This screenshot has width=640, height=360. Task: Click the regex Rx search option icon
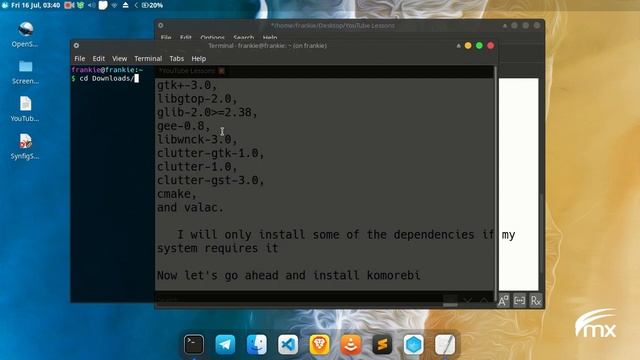(x=536, y=301)
